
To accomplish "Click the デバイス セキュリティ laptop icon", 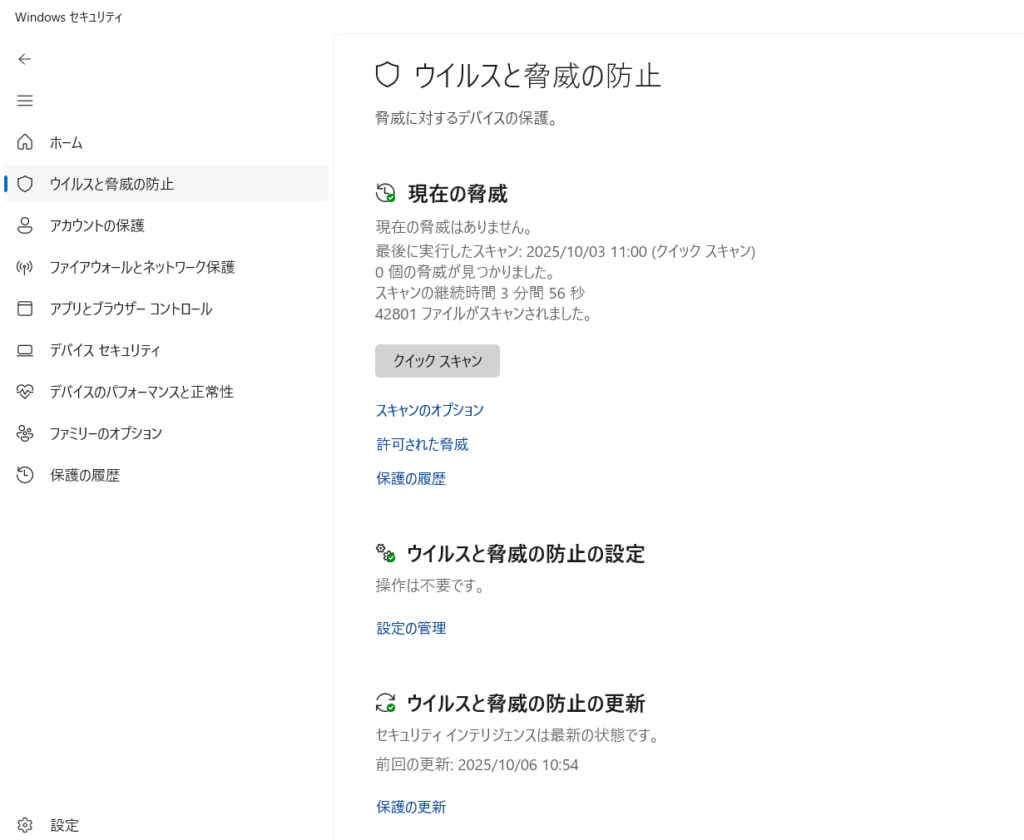I will (x=26, y=351).
